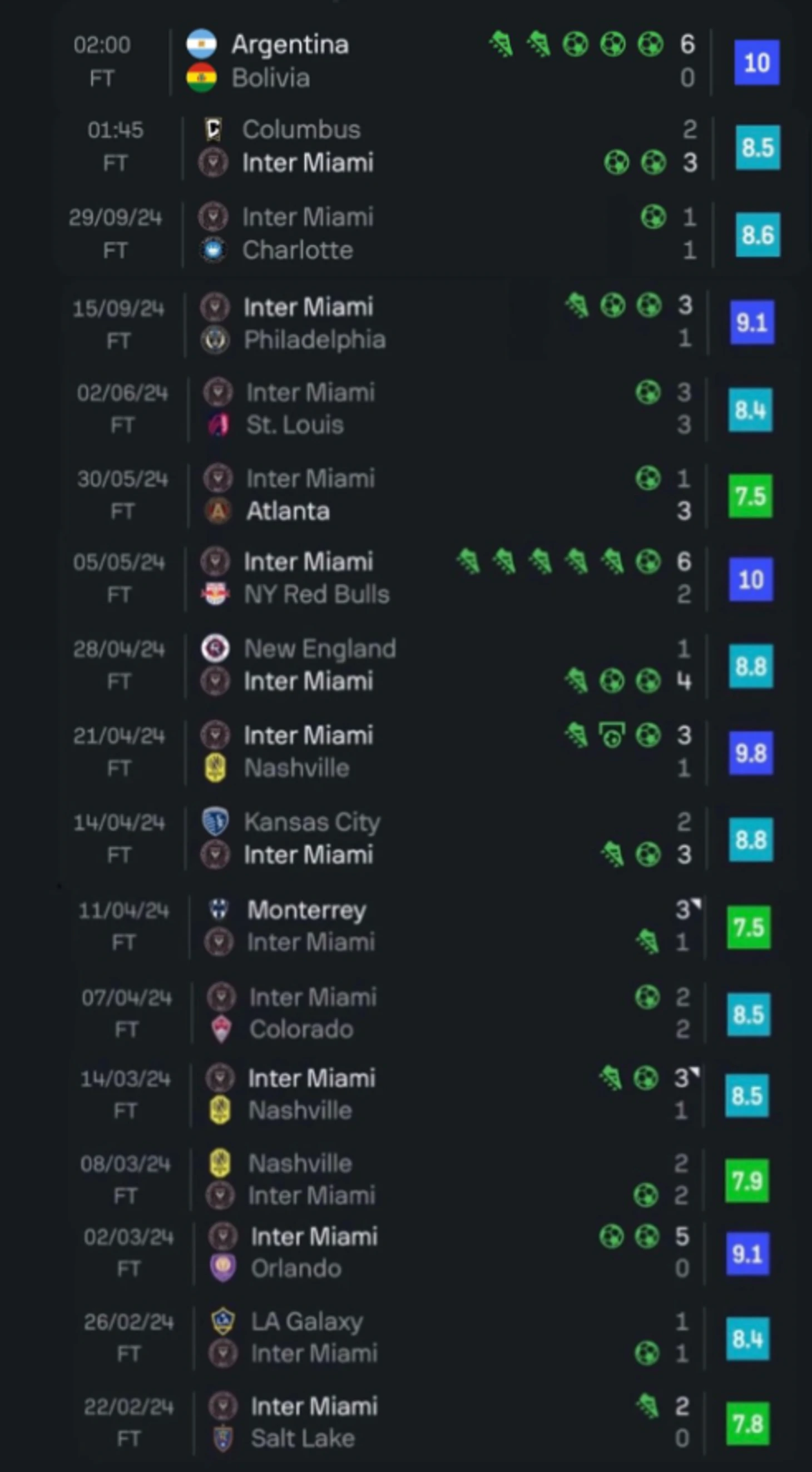Click the goalpost icon in the 21/04/24 match
812x1472 pixels.
click(x=612, y=735)
